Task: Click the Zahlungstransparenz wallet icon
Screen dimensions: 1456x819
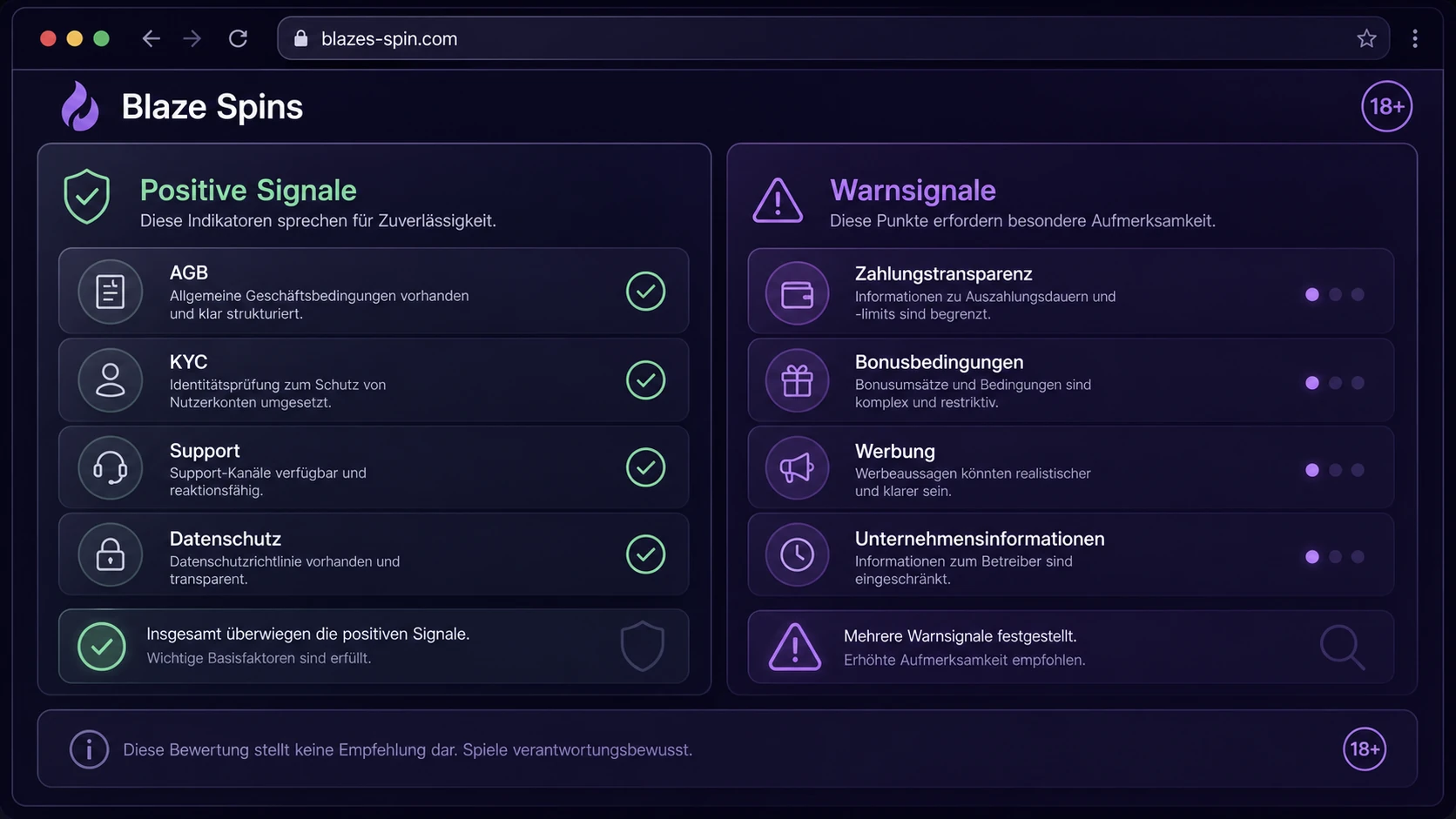Action: click(797, 294)
